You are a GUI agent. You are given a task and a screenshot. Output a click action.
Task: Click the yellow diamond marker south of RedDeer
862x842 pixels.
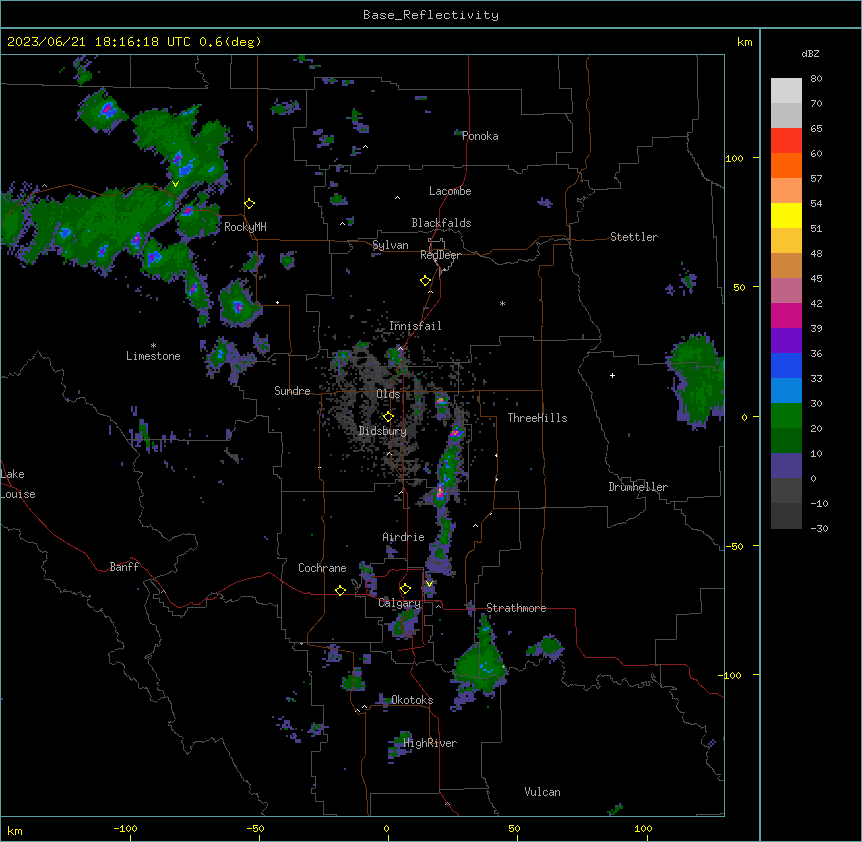[x=426, y=281]
